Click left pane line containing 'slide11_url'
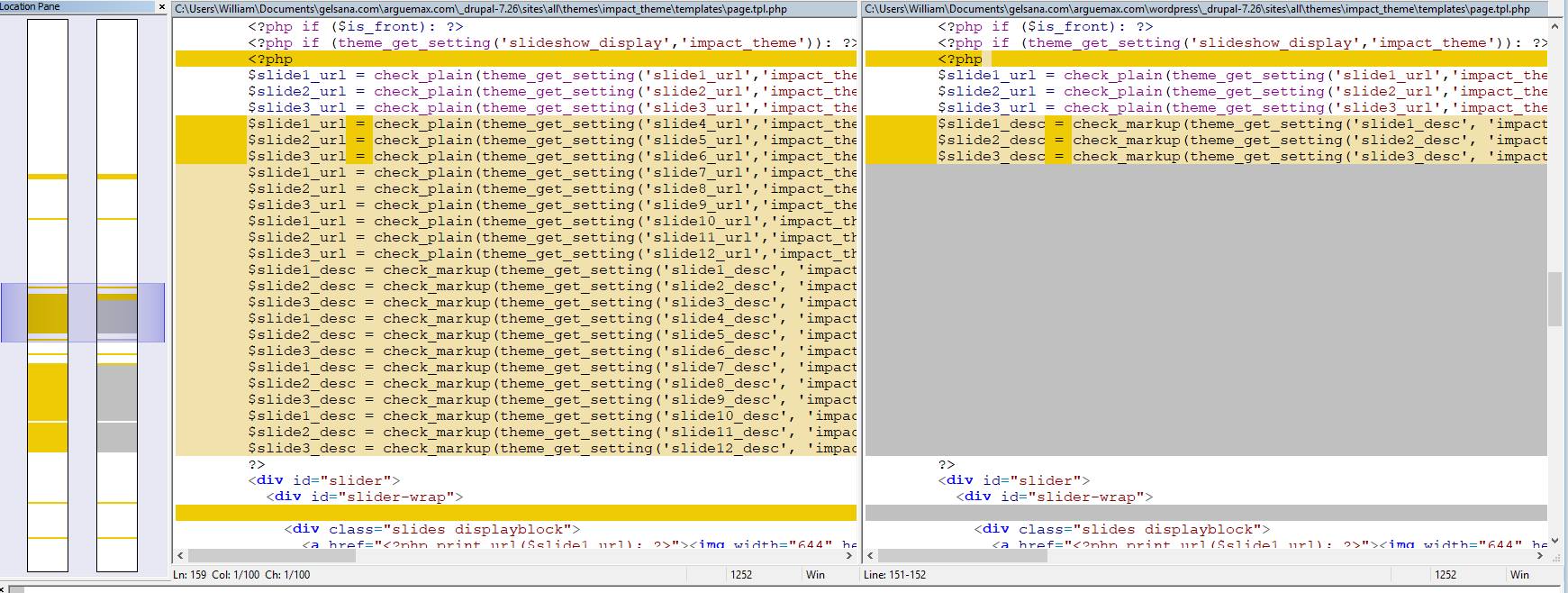1568x593 pixels. tap(516, 237)
